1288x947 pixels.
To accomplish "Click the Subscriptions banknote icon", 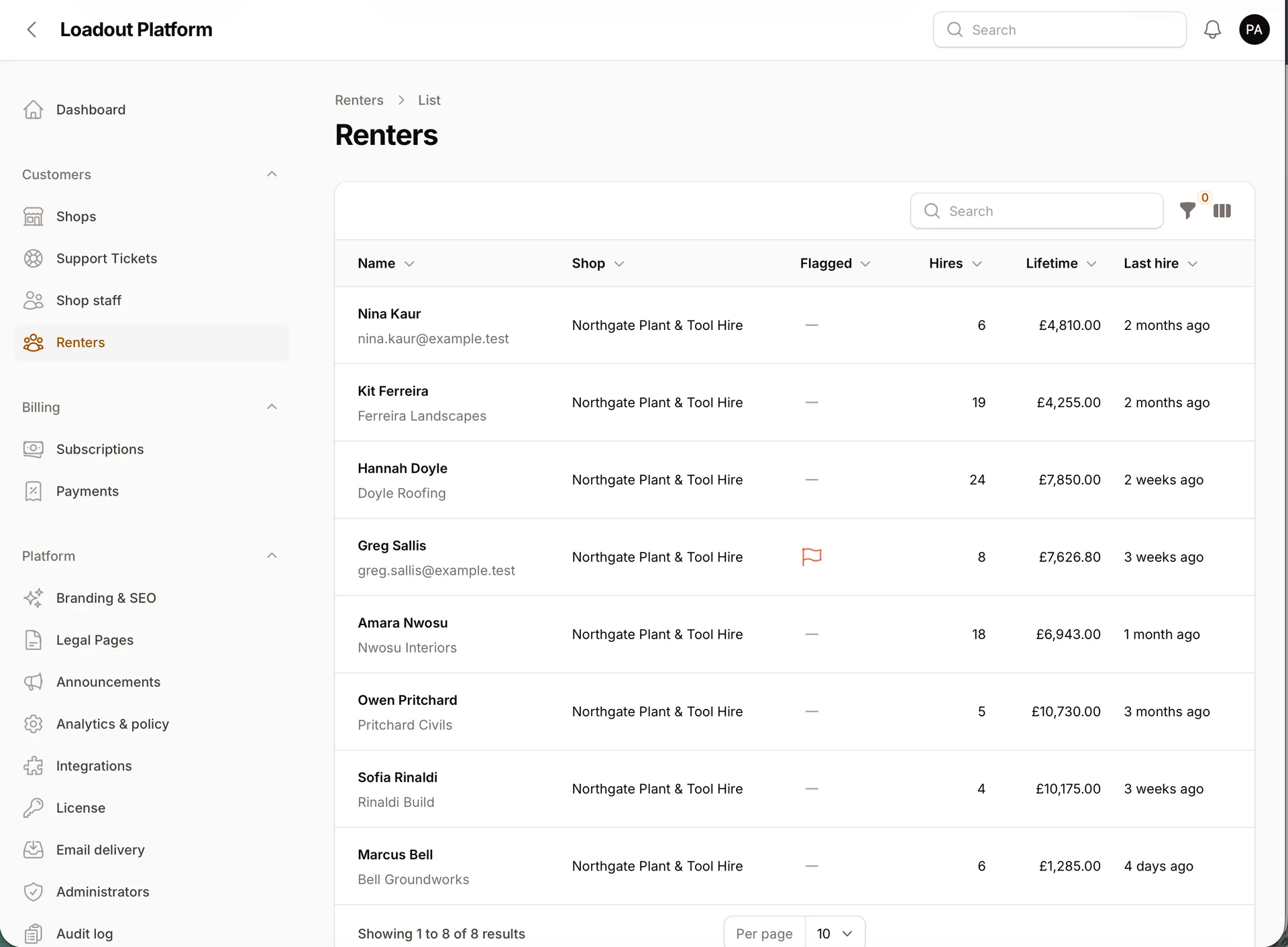I will click(x=33, y=449).
